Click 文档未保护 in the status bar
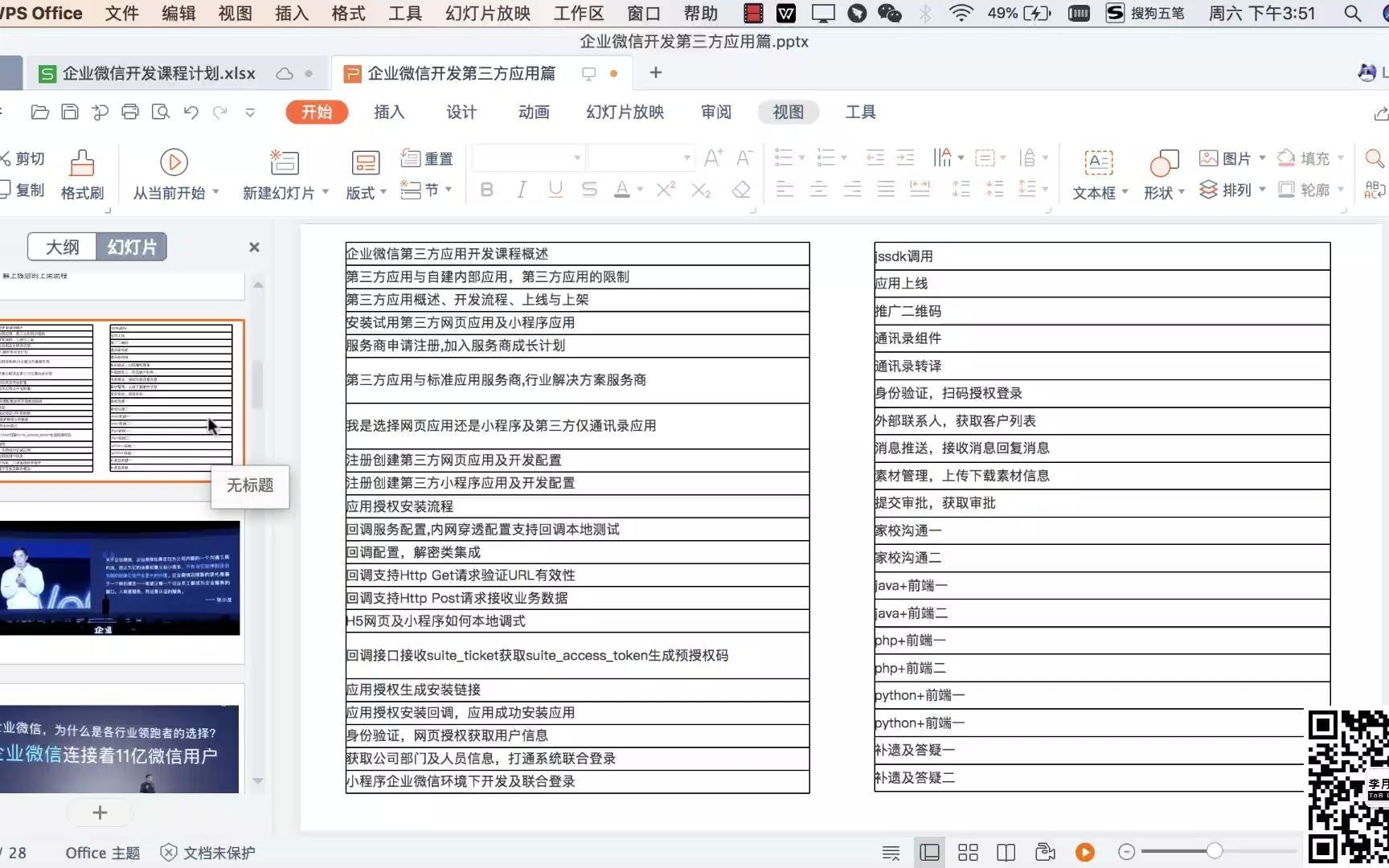 (x=217, y=853)
